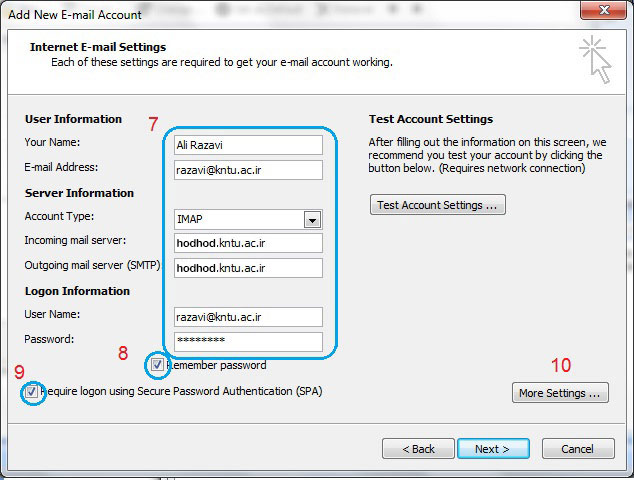Select the IMAP account type combo box
The width and height of the screenshot is (634, 480).
[239, 220]
